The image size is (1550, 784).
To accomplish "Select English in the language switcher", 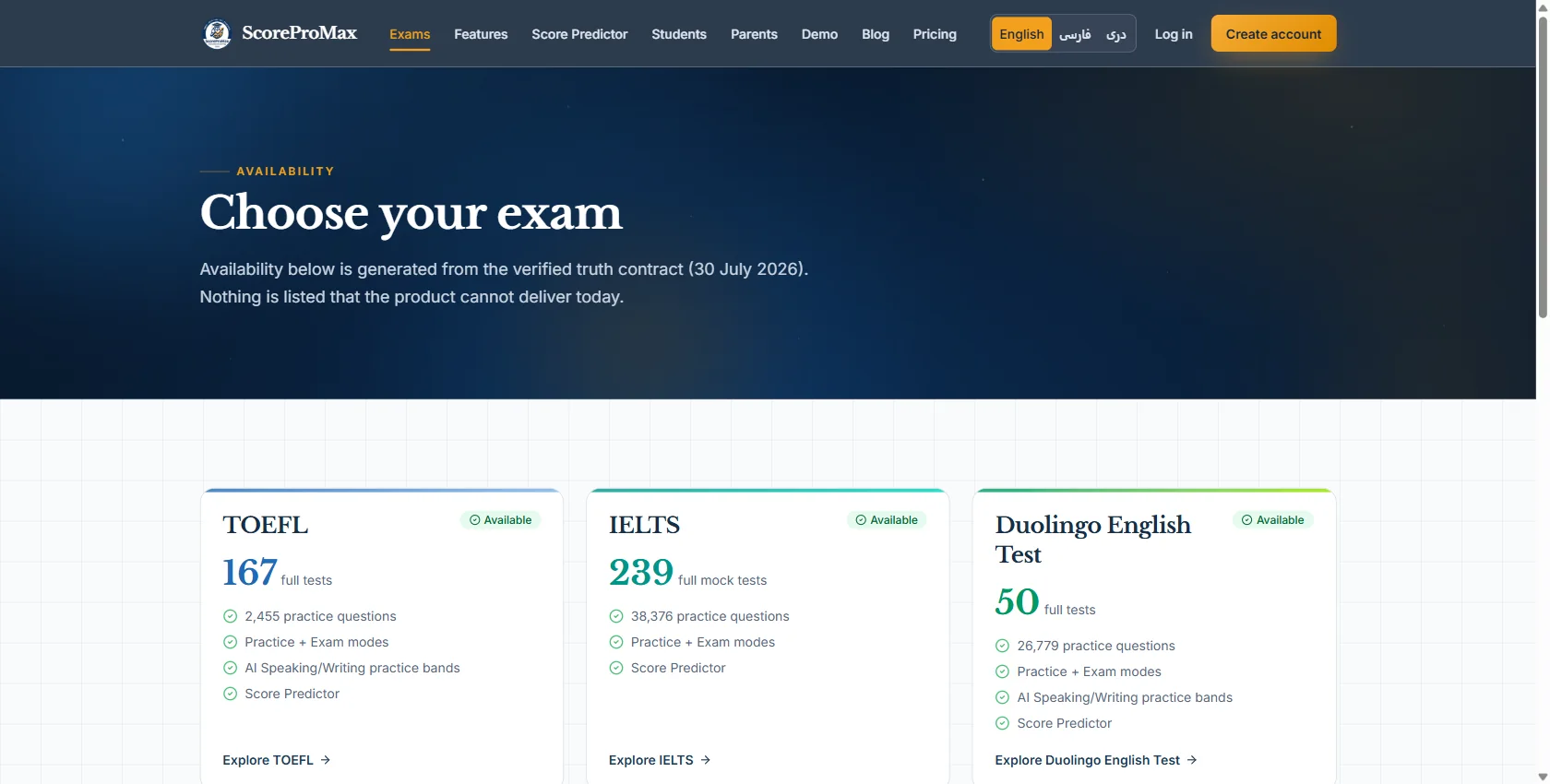I will 1021,34.
